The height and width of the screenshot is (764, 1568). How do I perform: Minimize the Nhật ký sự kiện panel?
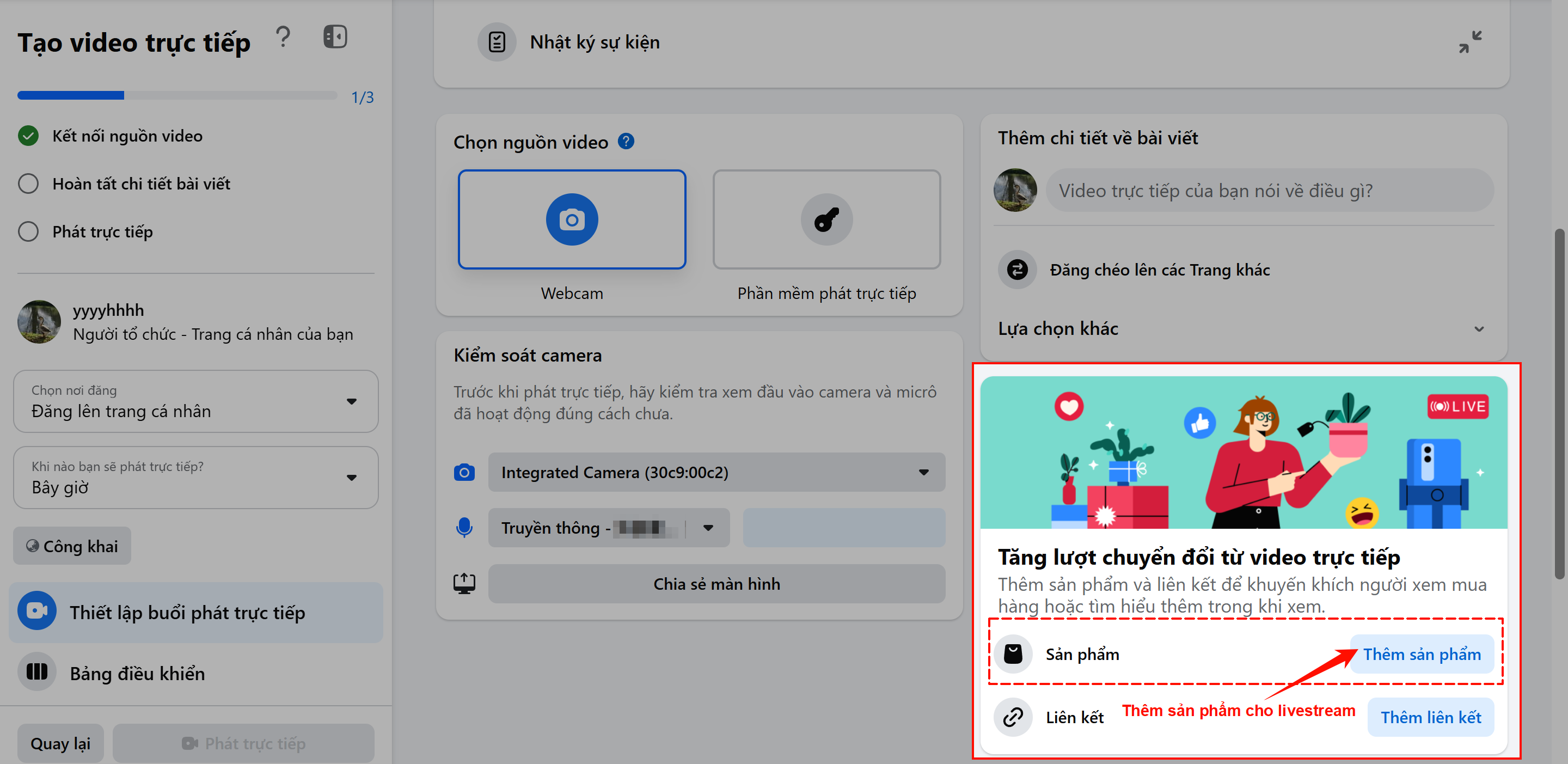pos(1470,42)
